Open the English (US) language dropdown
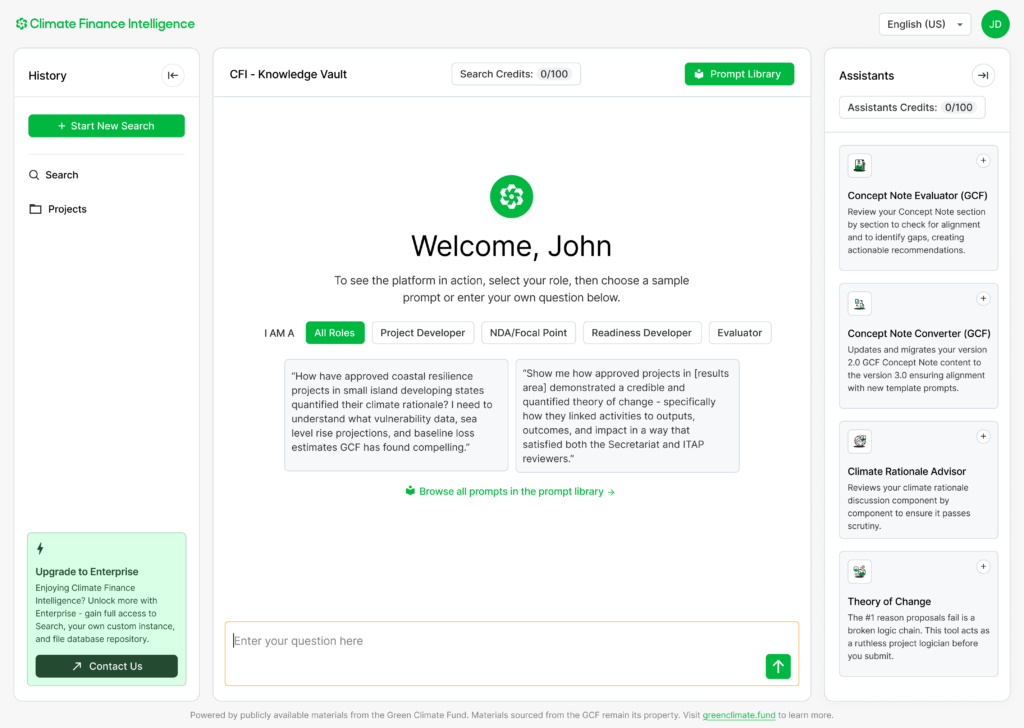The image size is (1024, 728). click(x=924, y=24)
